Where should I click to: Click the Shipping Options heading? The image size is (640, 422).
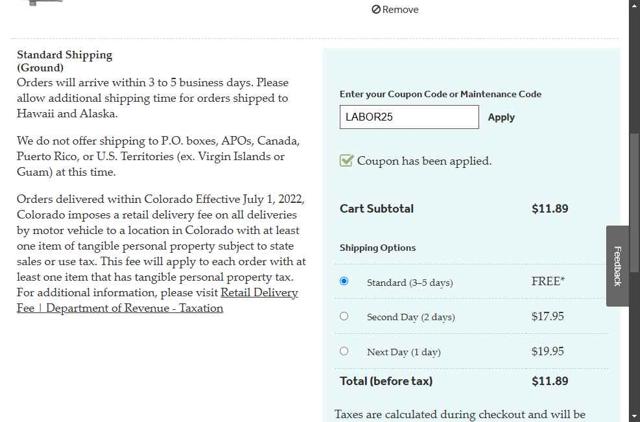click(x=377, y=248)
